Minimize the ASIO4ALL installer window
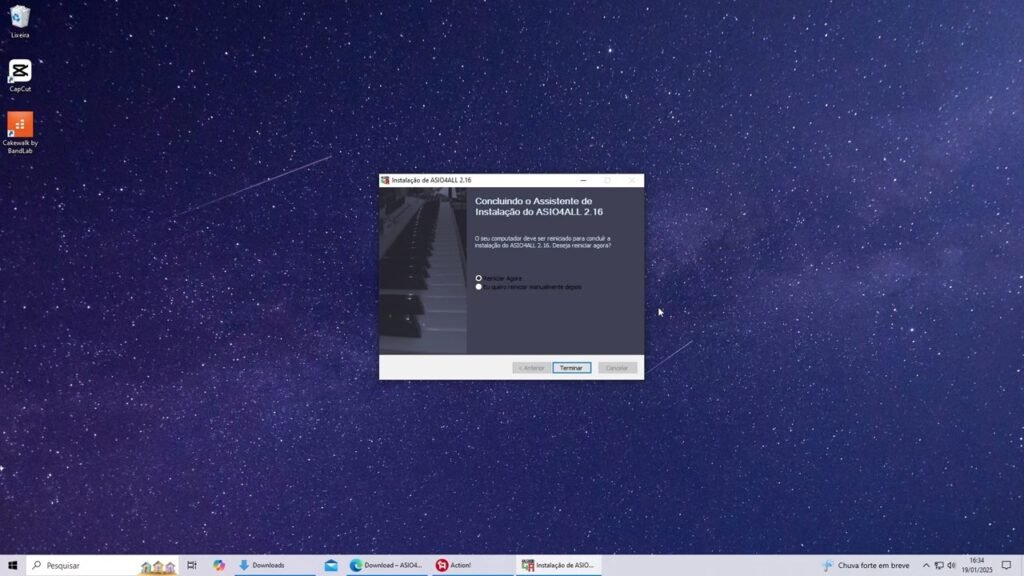This screenshot has width=1024, height=576. pos(583,180)
